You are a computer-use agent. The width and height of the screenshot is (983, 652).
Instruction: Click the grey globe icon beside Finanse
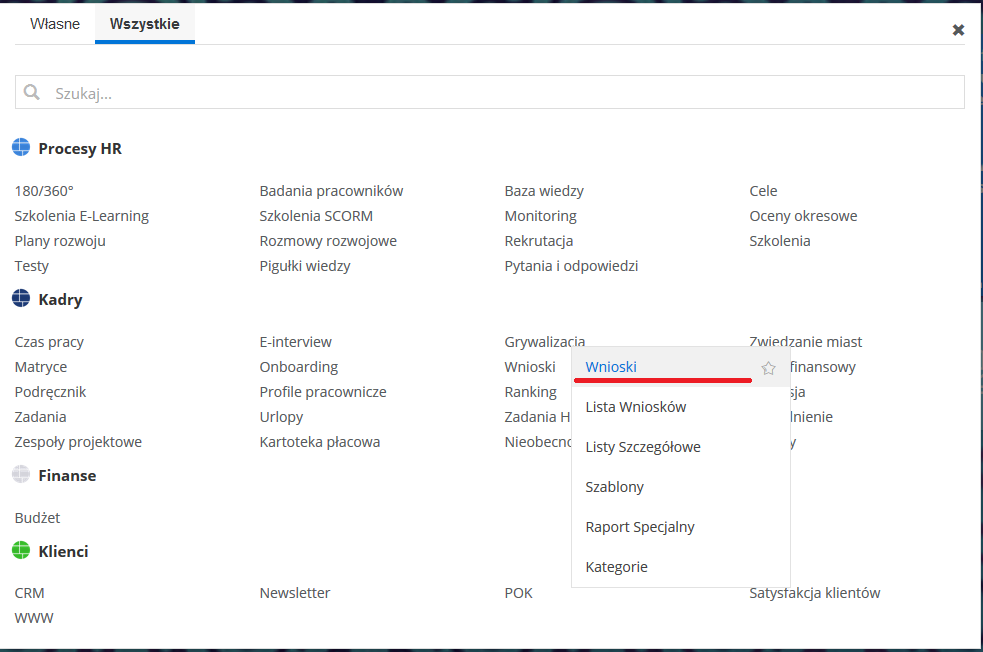point(21,475)
